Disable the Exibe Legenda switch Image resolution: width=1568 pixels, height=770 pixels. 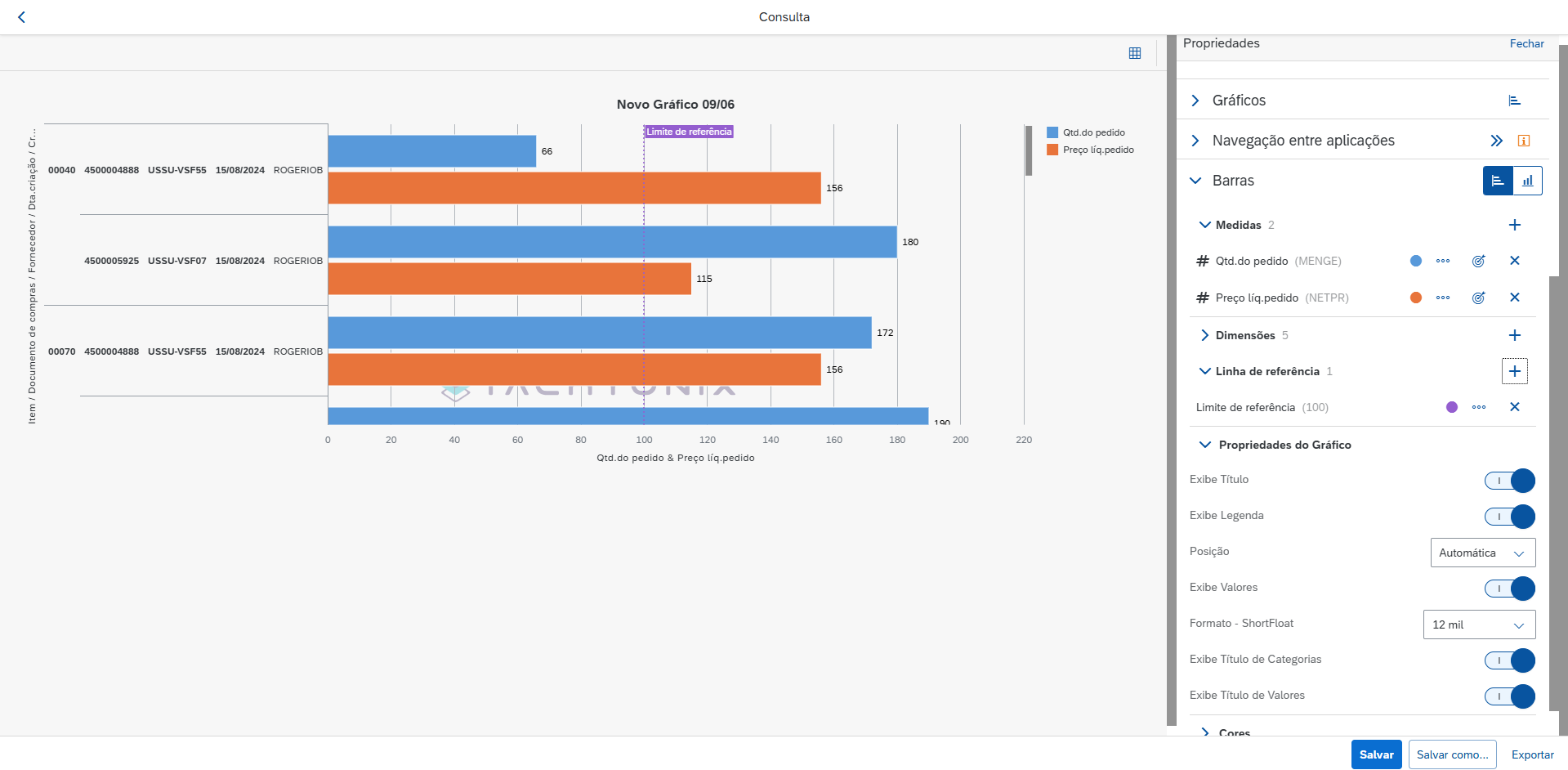coord(1509,517)
